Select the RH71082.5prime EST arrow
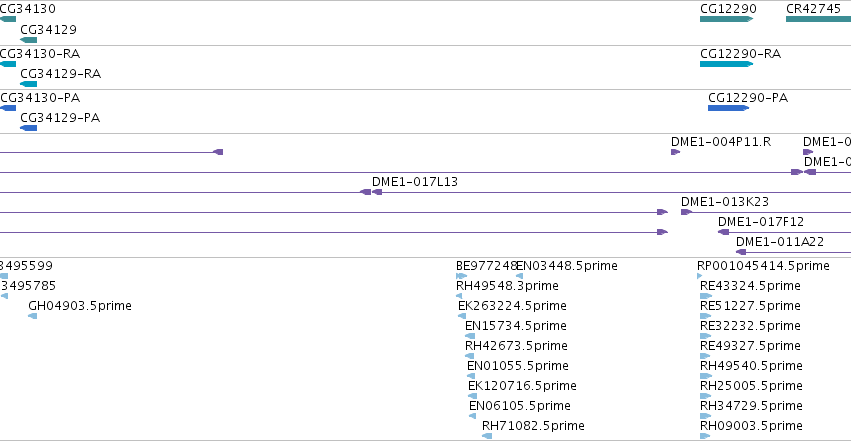The width and height of the screenshot is (851, 441). (x=487, y=436)
